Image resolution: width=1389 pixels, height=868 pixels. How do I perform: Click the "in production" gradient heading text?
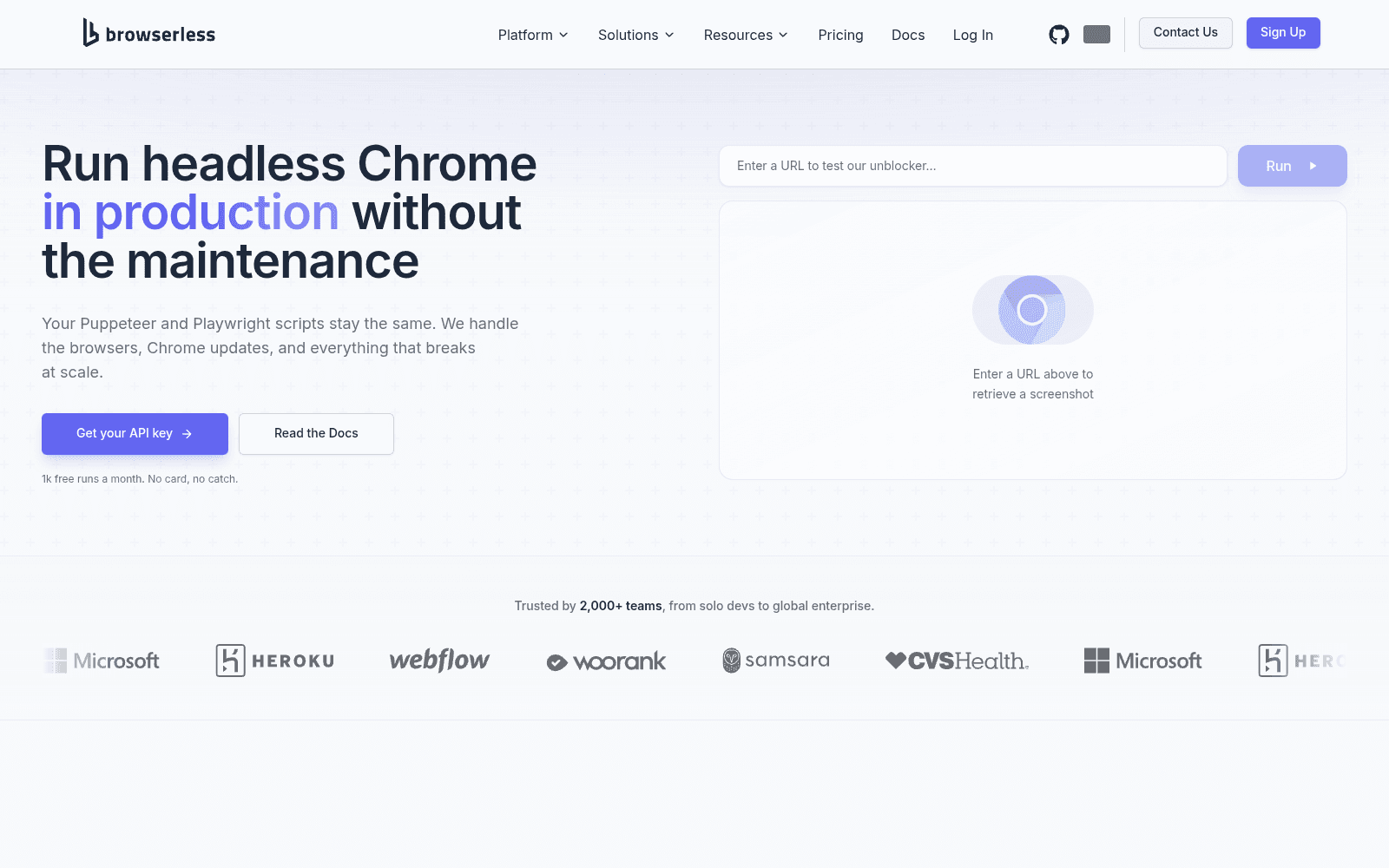[190, 213]
